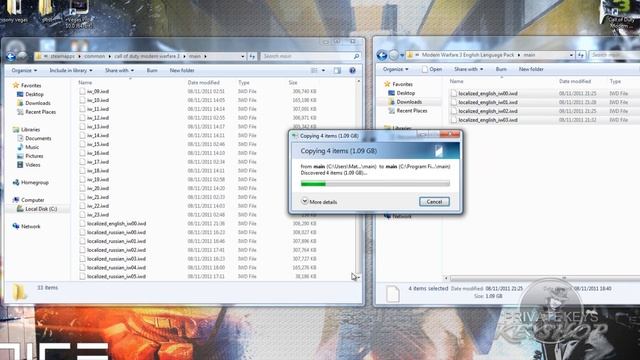Screen dimensions: 640x360
Task: Click Modern Warfare 3 English Language Pack breadcrumb
Action: [x=468, y=55]
